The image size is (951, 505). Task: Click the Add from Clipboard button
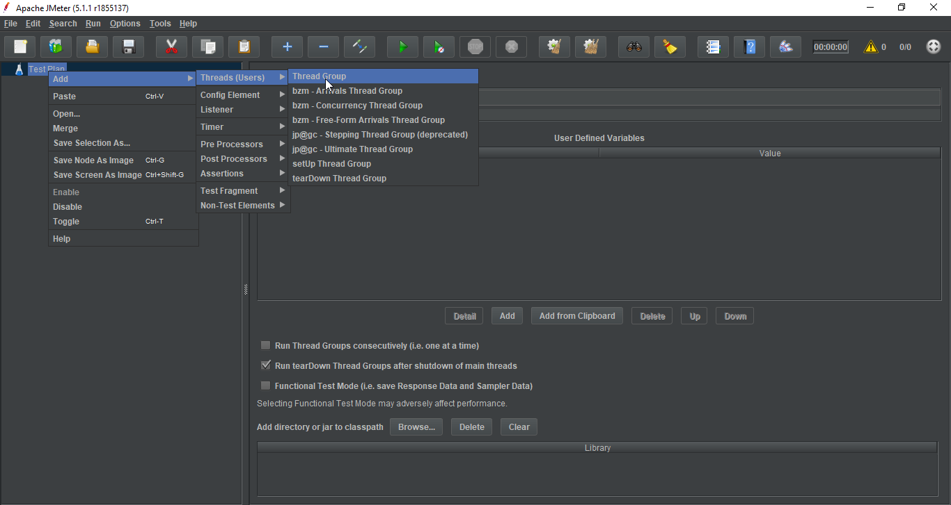(x=577, y=316)
